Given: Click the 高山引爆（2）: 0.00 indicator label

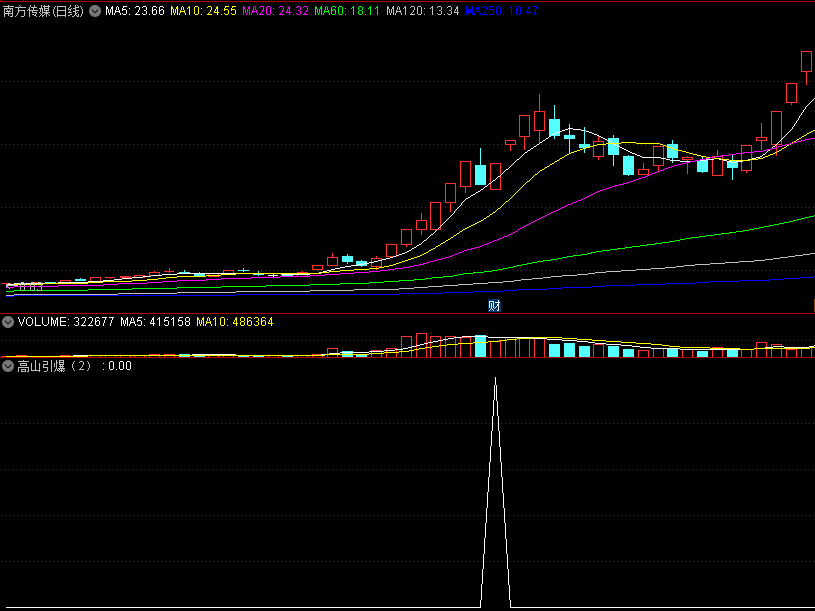Looking at the screenshot, I should click(x=74, y=366).
